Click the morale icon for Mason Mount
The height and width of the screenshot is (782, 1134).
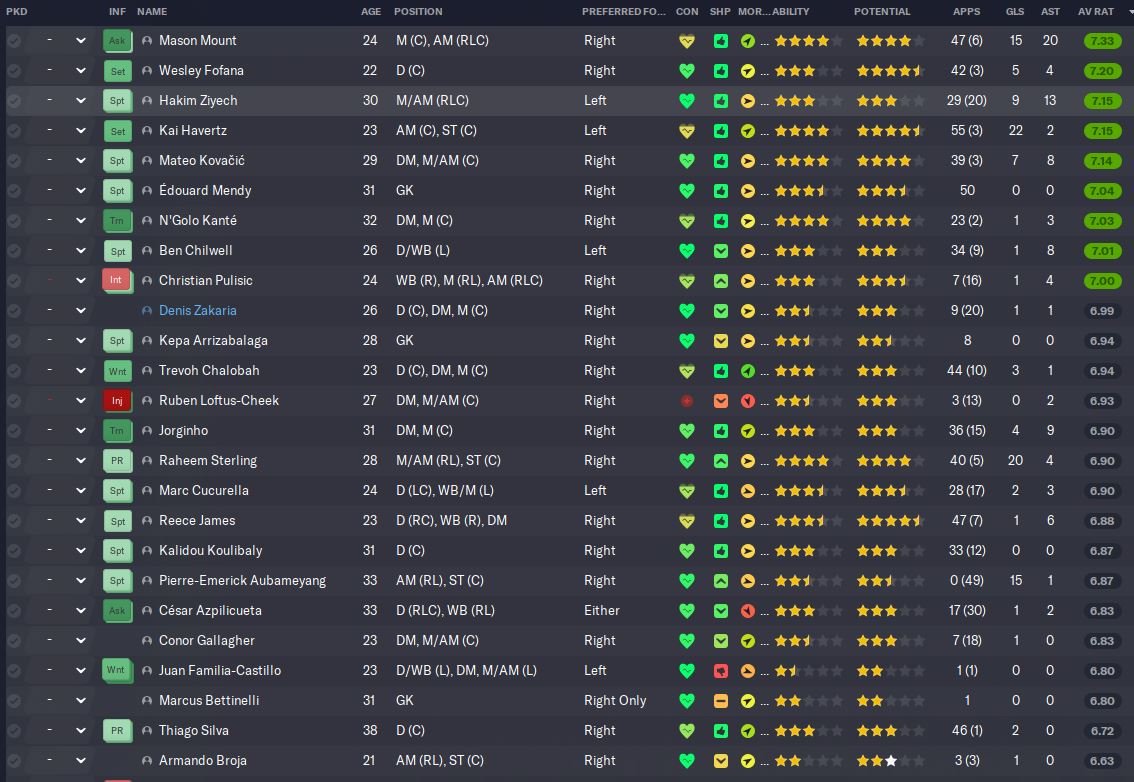[748, 41]
